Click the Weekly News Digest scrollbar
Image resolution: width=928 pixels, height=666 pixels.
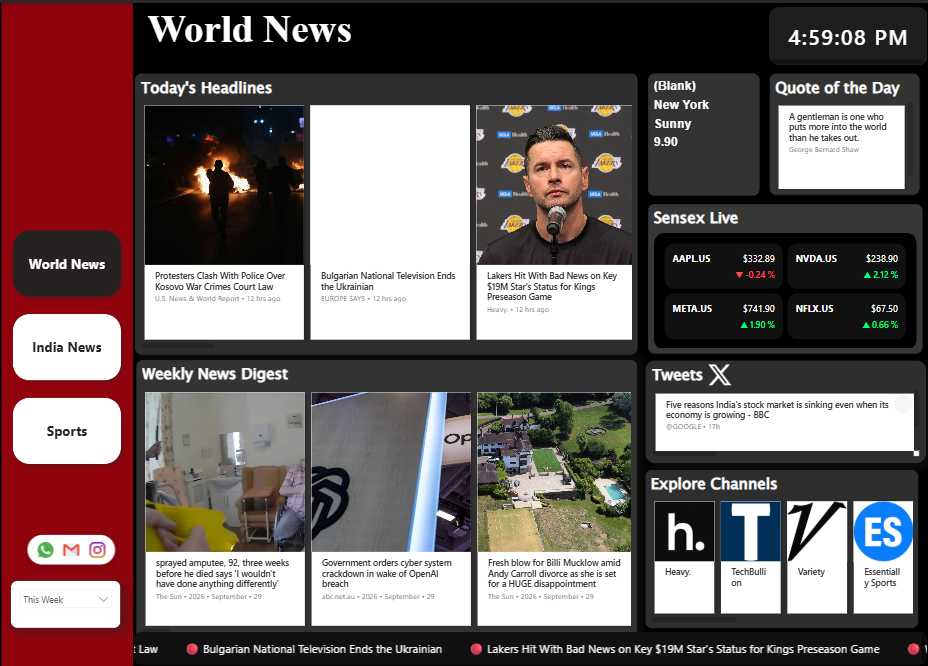click(x=157, y=630)
